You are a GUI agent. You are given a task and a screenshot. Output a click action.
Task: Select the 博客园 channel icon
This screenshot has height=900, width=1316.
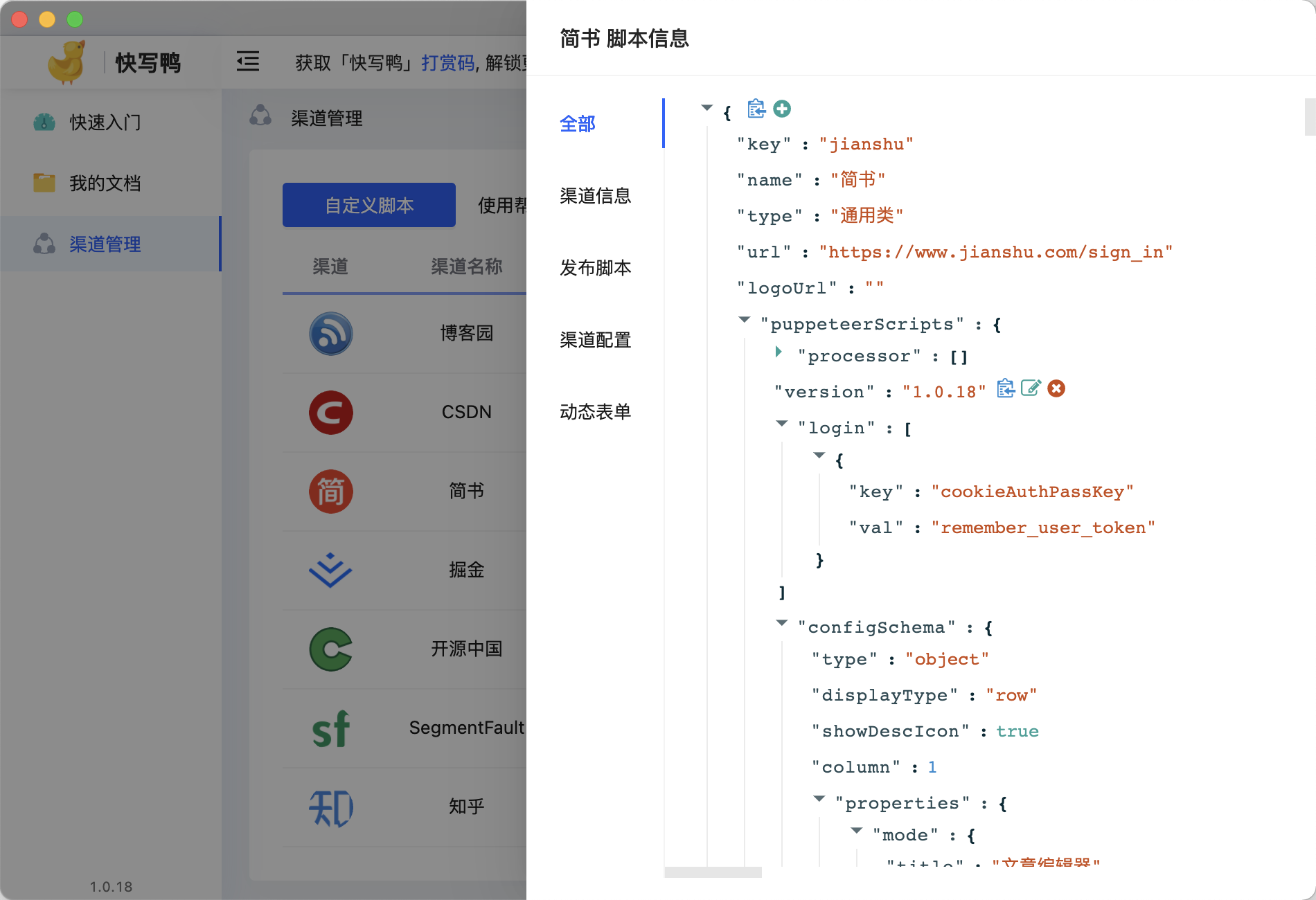[x=331, y=334]
